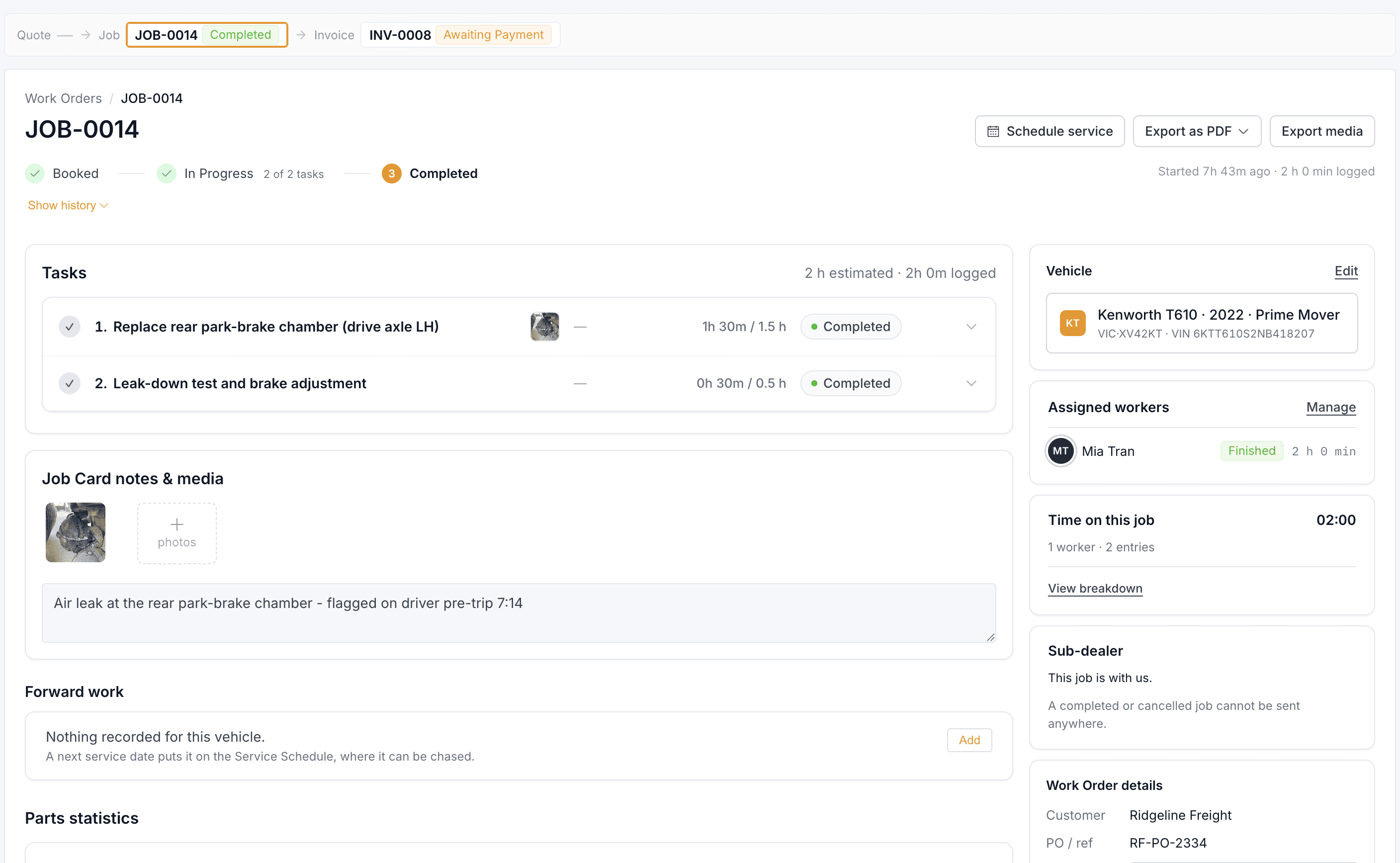This screenshot has width=1400, height=863.
Task: Click the calendar icon in Schedule service
Action: 993,131
